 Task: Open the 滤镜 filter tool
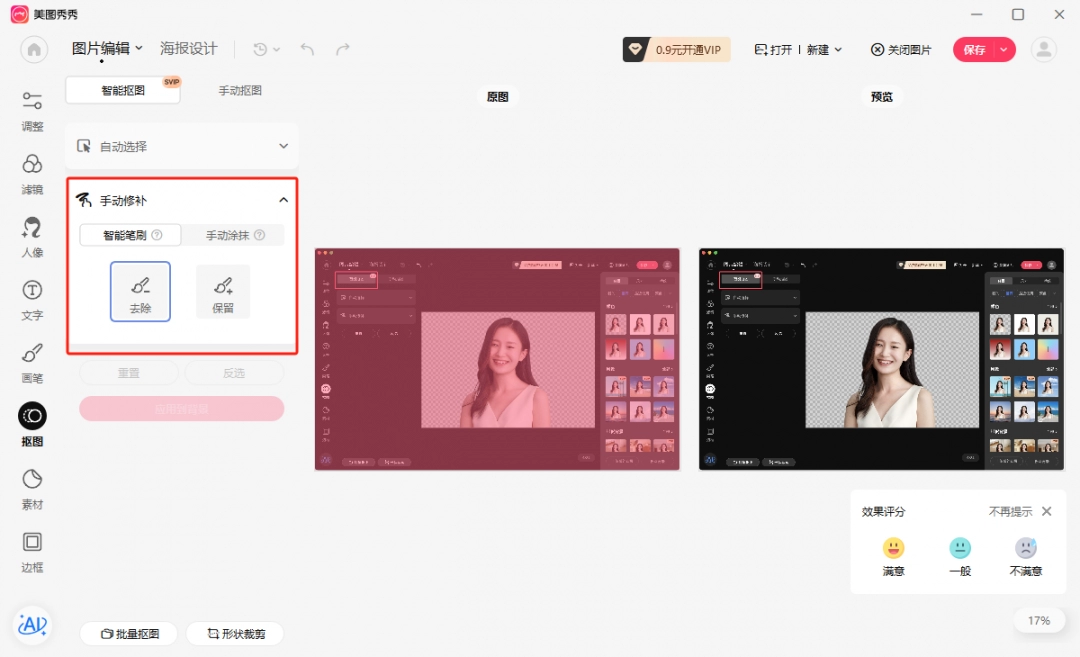point(32,174)
